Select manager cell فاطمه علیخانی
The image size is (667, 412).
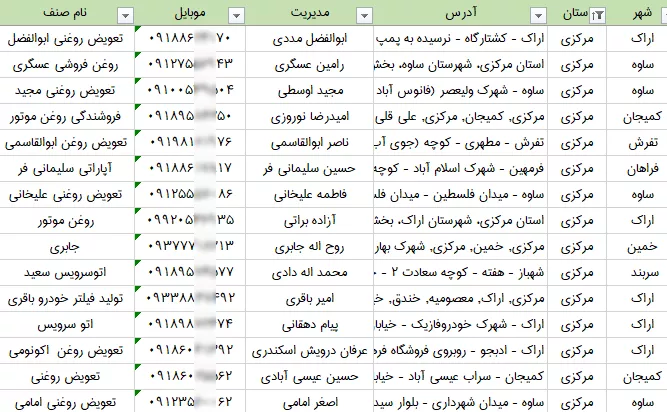coord(309,195)
